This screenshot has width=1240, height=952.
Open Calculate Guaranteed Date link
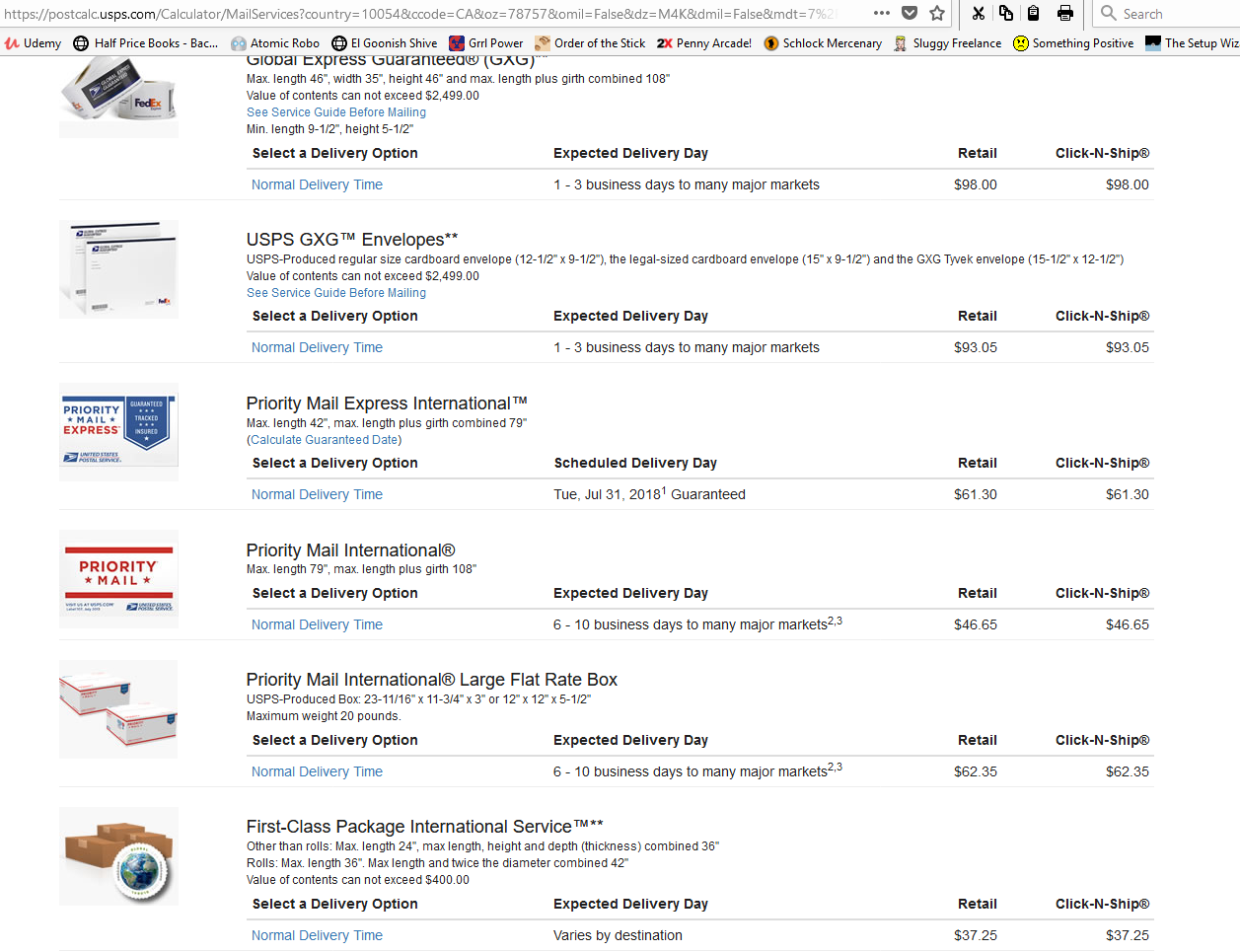tap(324, 440)
